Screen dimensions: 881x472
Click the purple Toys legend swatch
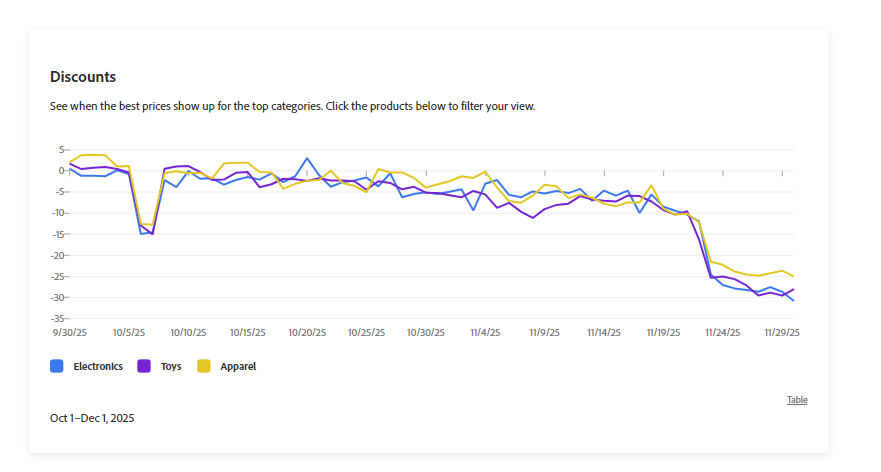144,366
